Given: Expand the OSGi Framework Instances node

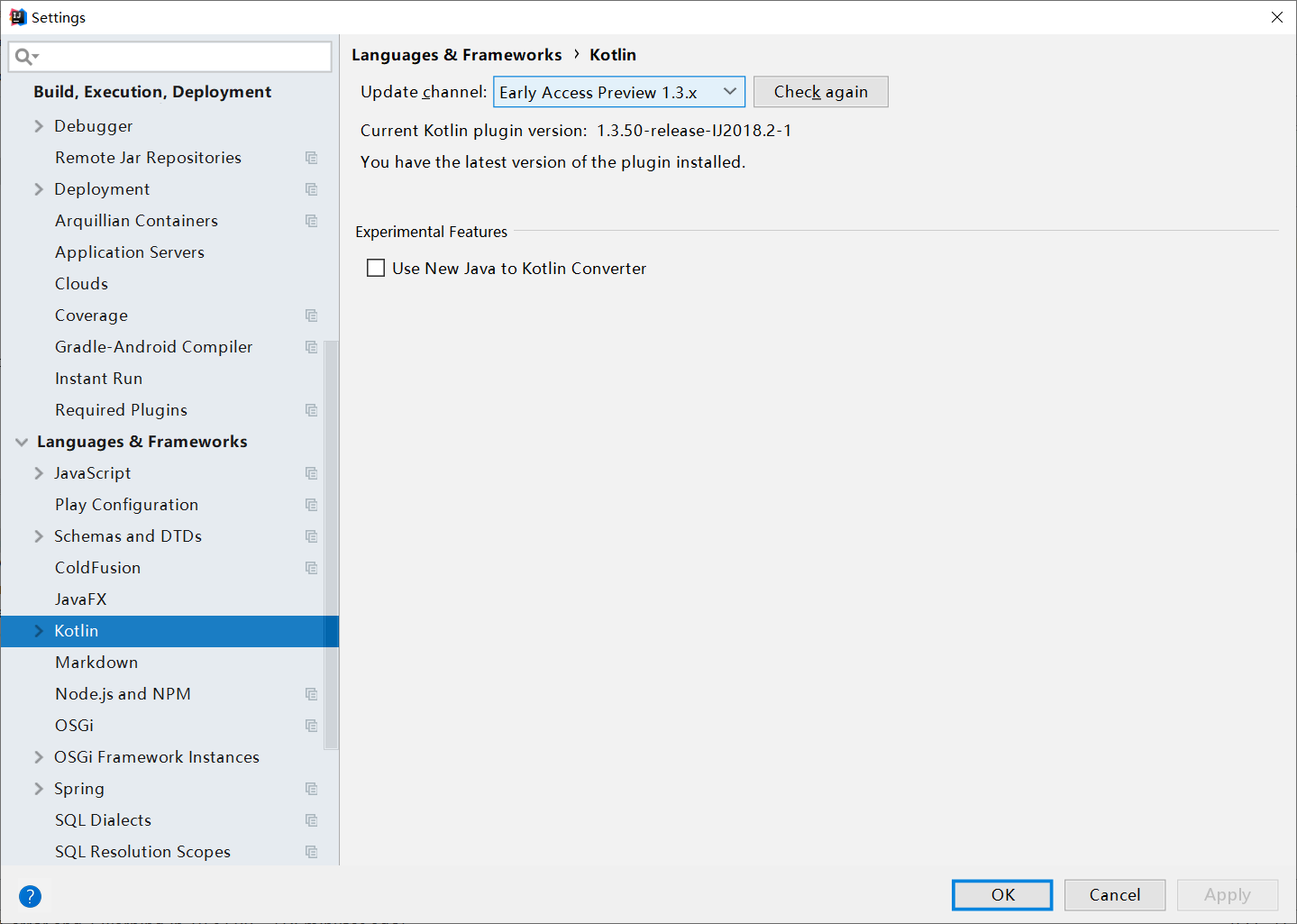Looking at the screenshot, I should [39, 757].
